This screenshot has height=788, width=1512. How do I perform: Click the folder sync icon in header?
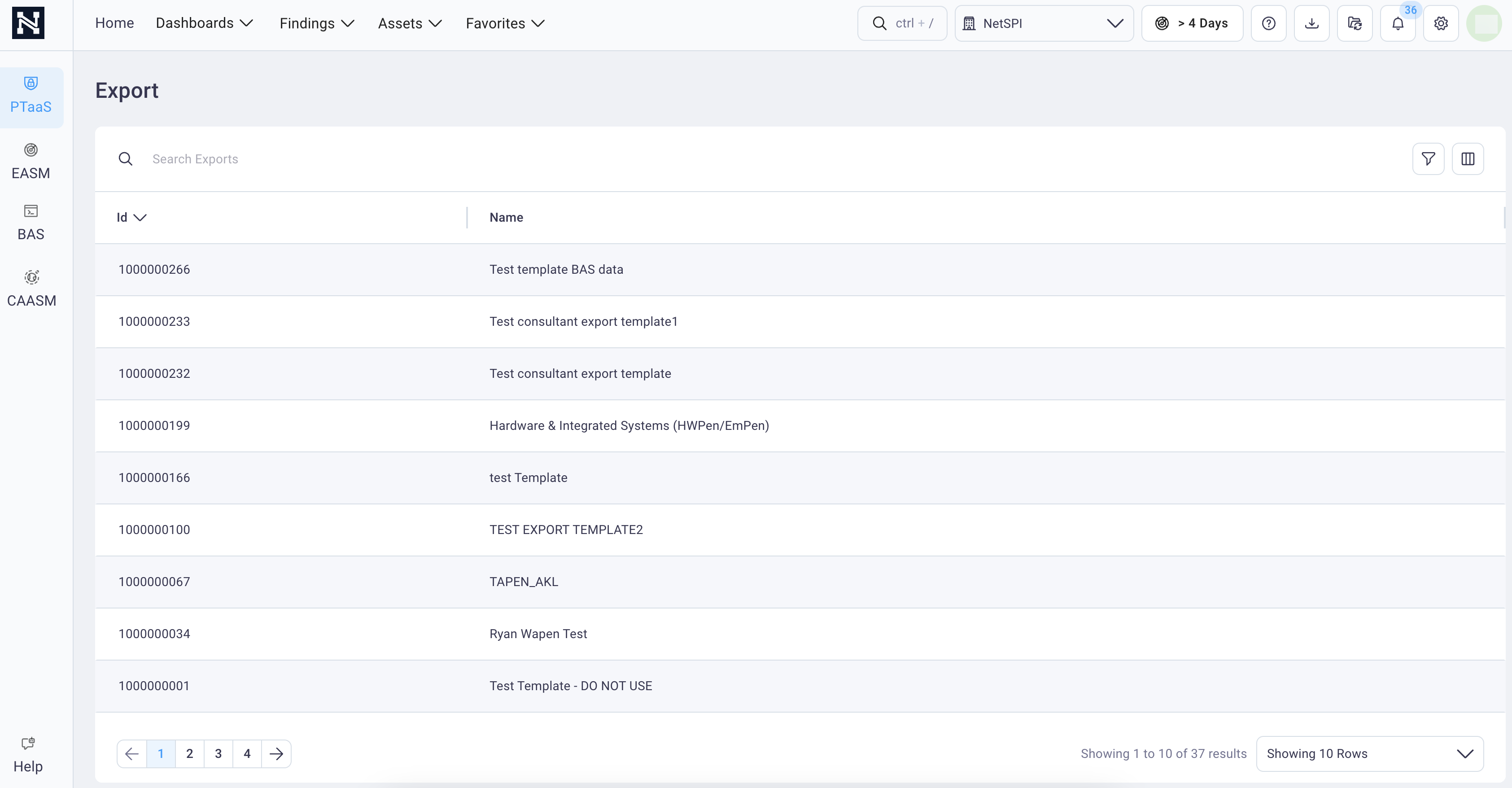point(1355,23)
